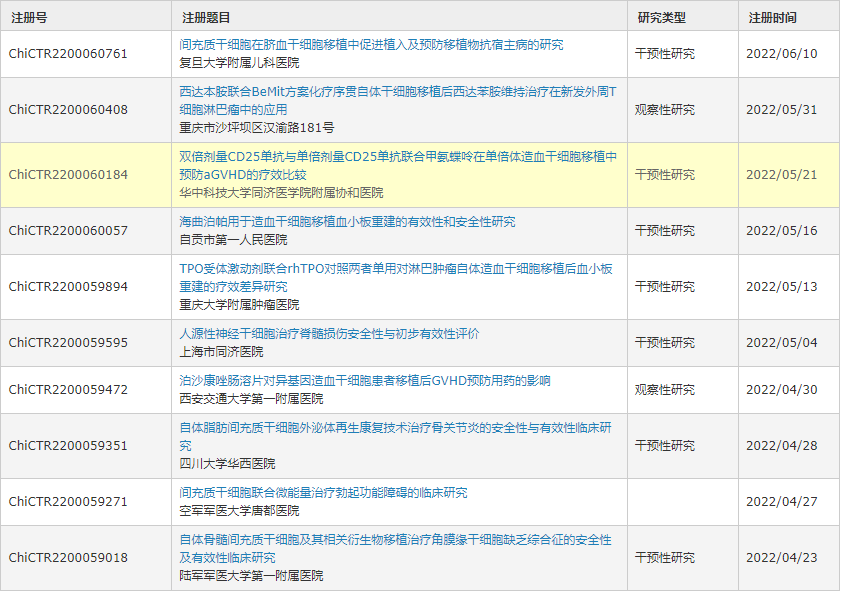Select registration number ChiCTR2200060184 in highlighted row
The image size is (841, 592).
[68, 175]
